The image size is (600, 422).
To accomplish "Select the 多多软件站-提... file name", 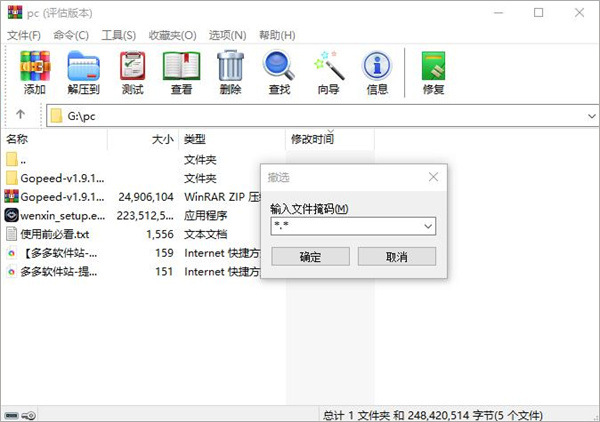I will coord(59,272).
